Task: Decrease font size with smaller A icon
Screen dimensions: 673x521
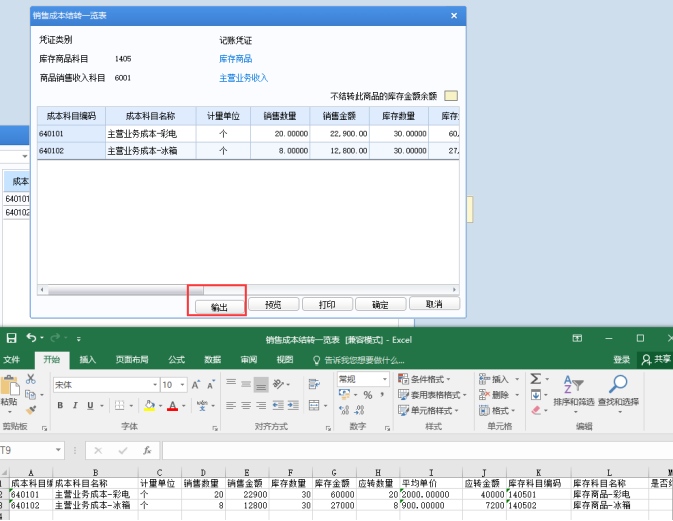Action: (x=211, y=385)
